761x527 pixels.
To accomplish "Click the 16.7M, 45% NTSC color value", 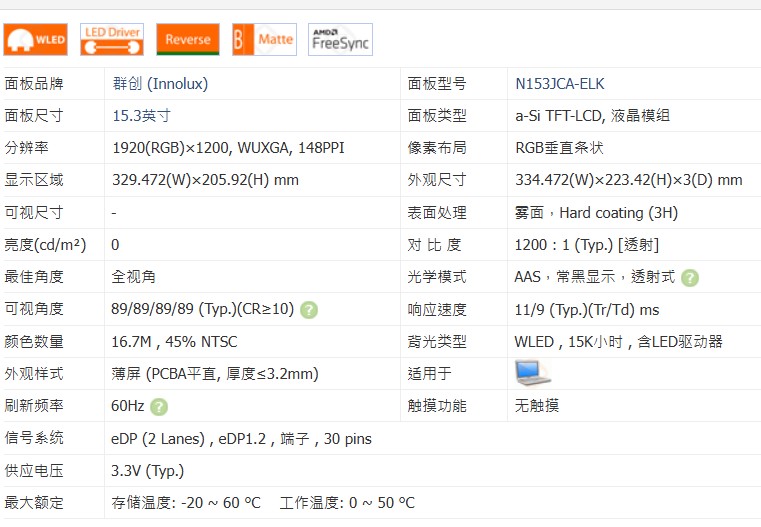I will (174, 342).
